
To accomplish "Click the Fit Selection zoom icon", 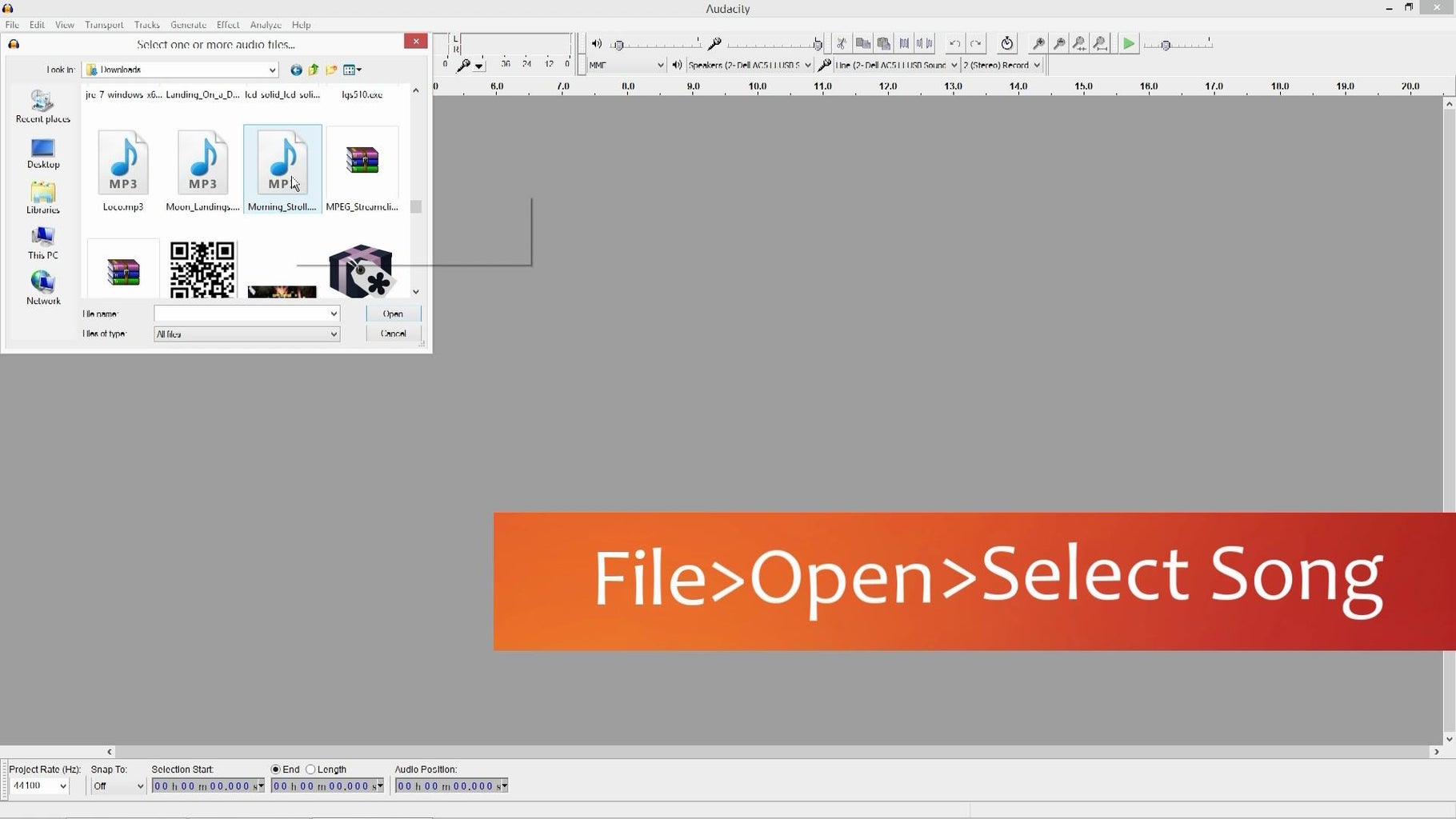I will pyautogui.click(x=1080, y=44).
